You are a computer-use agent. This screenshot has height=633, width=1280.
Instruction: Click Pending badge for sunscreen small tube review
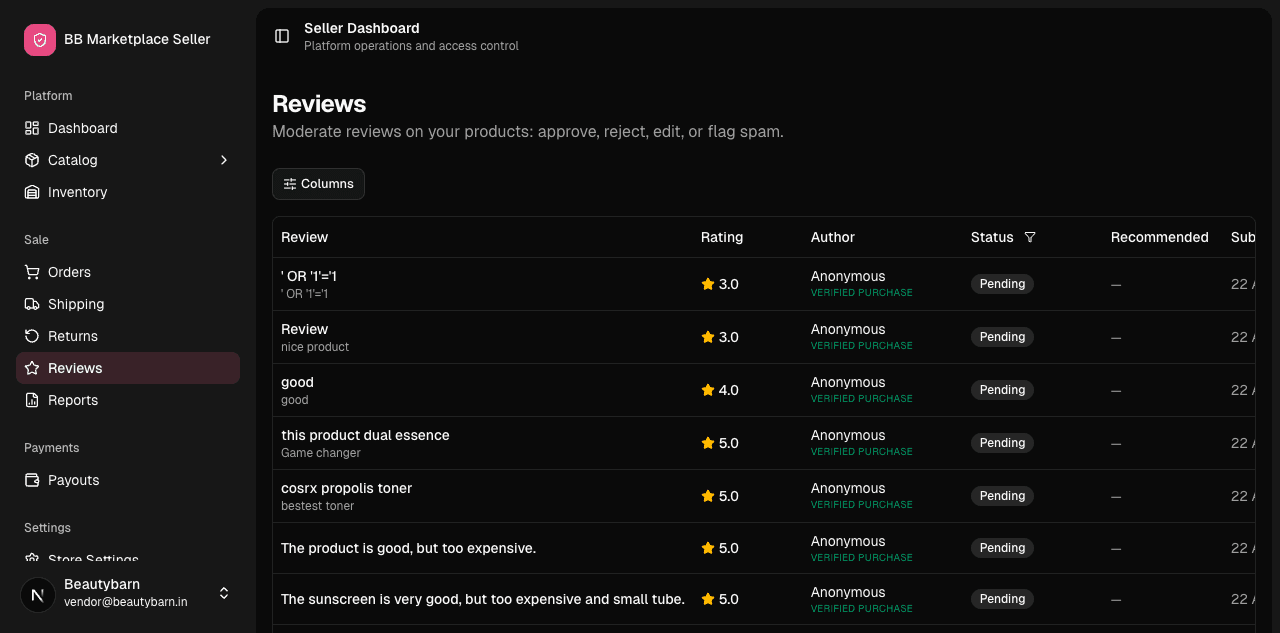click(1002, 599)
